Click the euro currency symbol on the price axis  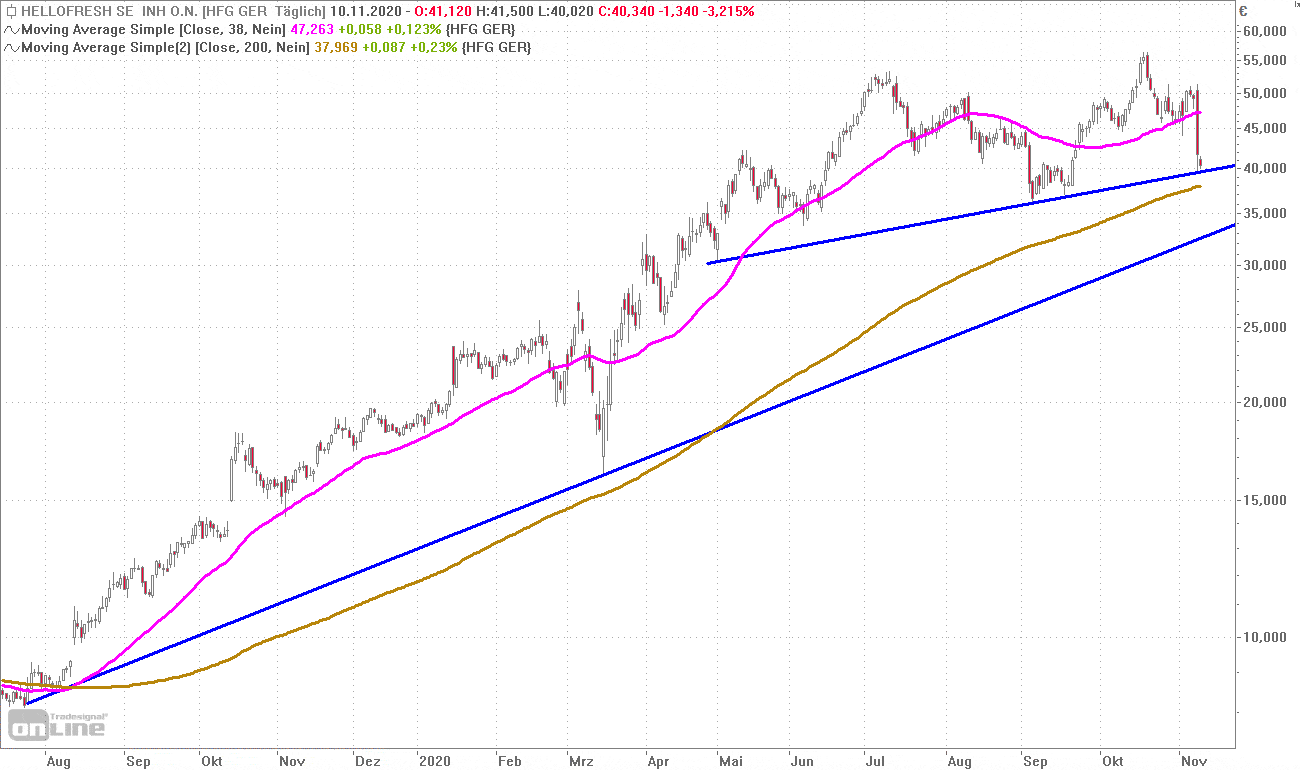coord(1243,13)
